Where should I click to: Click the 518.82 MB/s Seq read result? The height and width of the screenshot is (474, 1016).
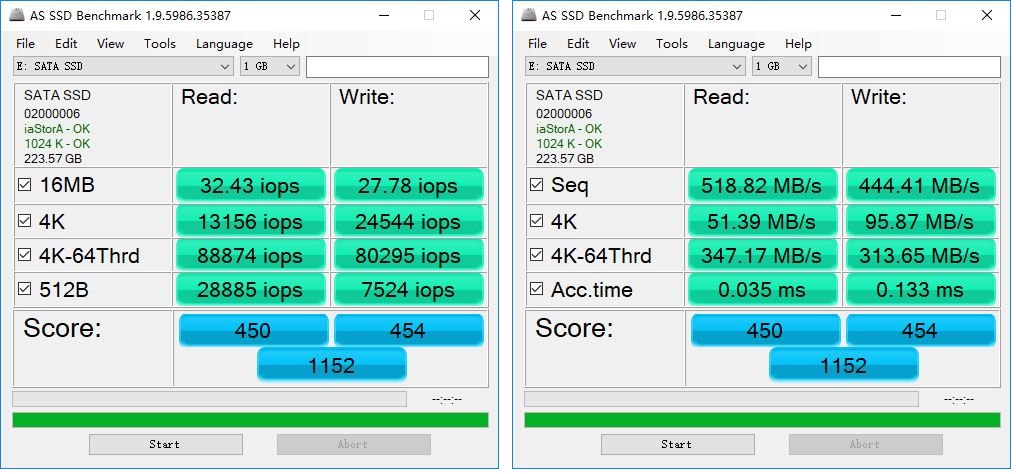[x=763, y=185]
